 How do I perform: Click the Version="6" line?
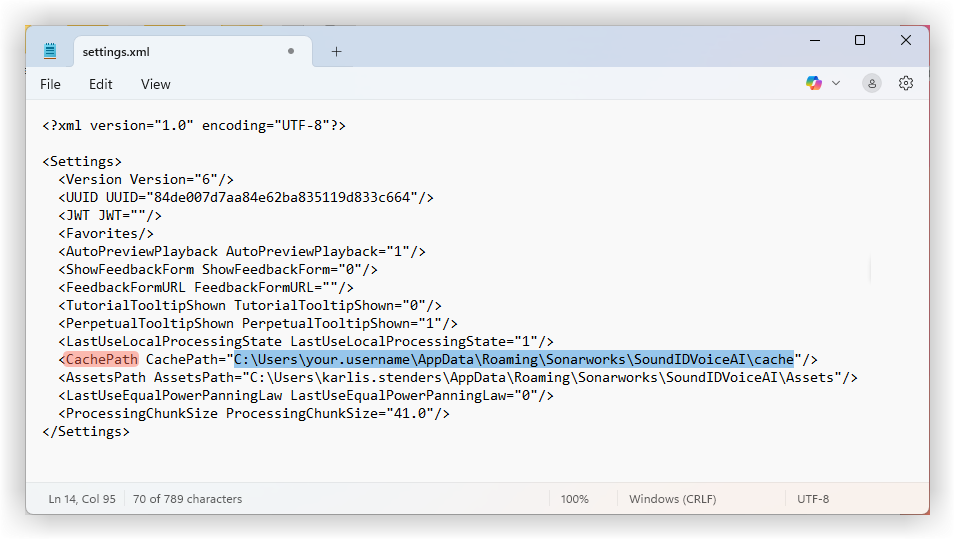[146, 180]
